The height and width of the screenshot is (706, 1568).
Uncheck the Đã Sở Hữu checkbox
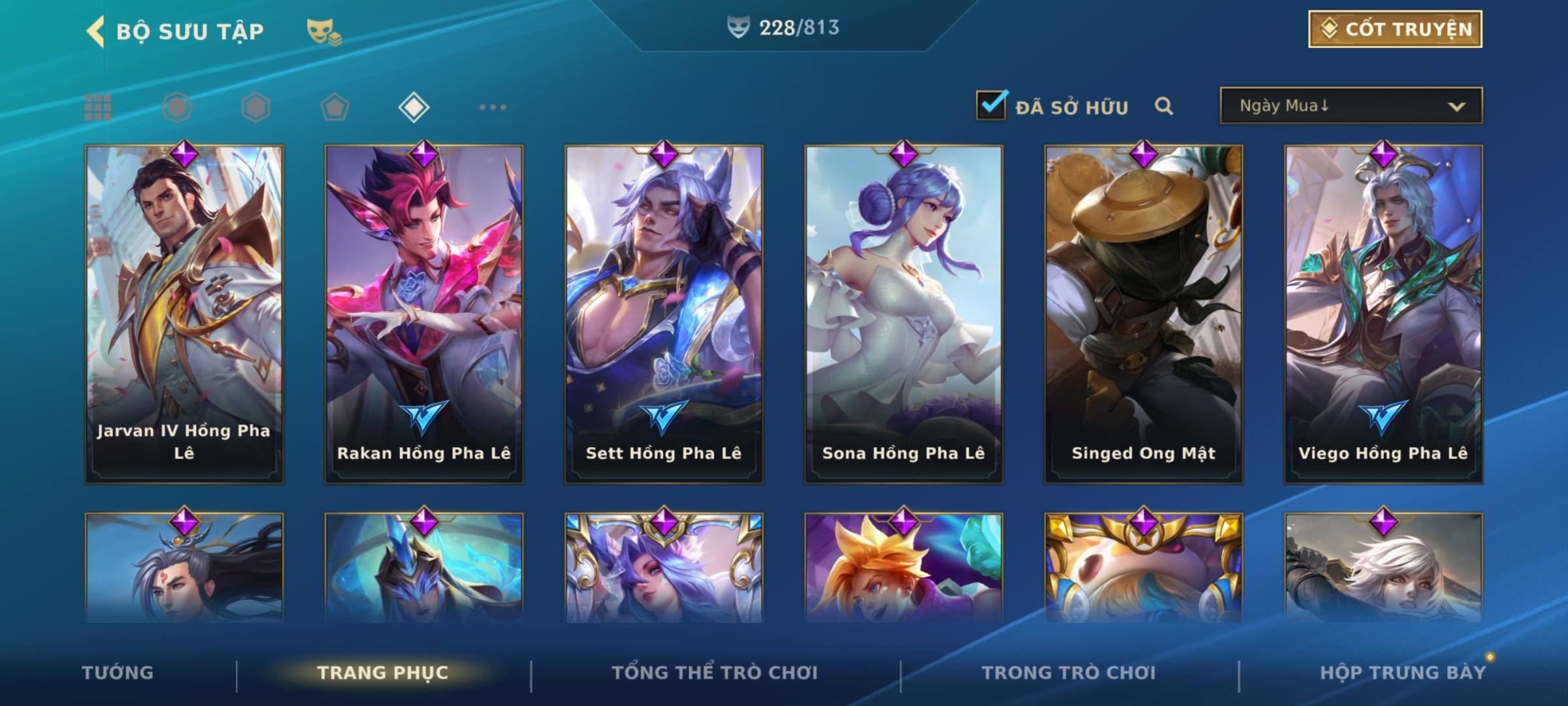click(991, 105)
